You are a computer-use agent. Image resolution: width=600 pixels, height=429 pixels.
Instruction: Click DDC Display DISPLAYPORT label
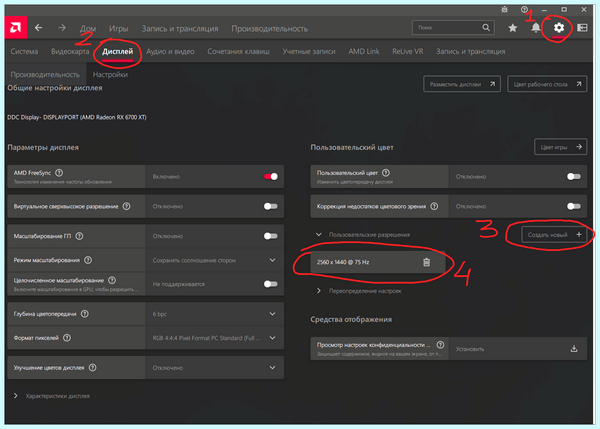(77, 117)
